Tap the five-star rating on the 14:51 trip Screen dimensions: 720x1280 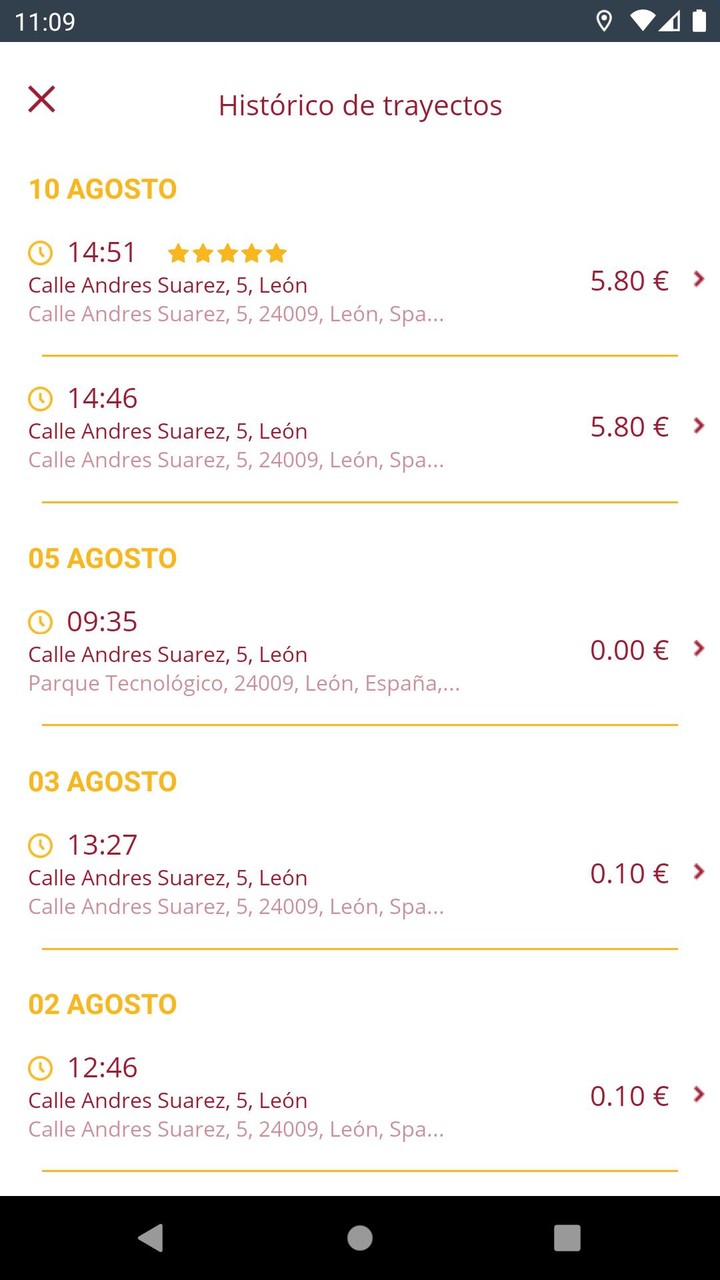227,253
